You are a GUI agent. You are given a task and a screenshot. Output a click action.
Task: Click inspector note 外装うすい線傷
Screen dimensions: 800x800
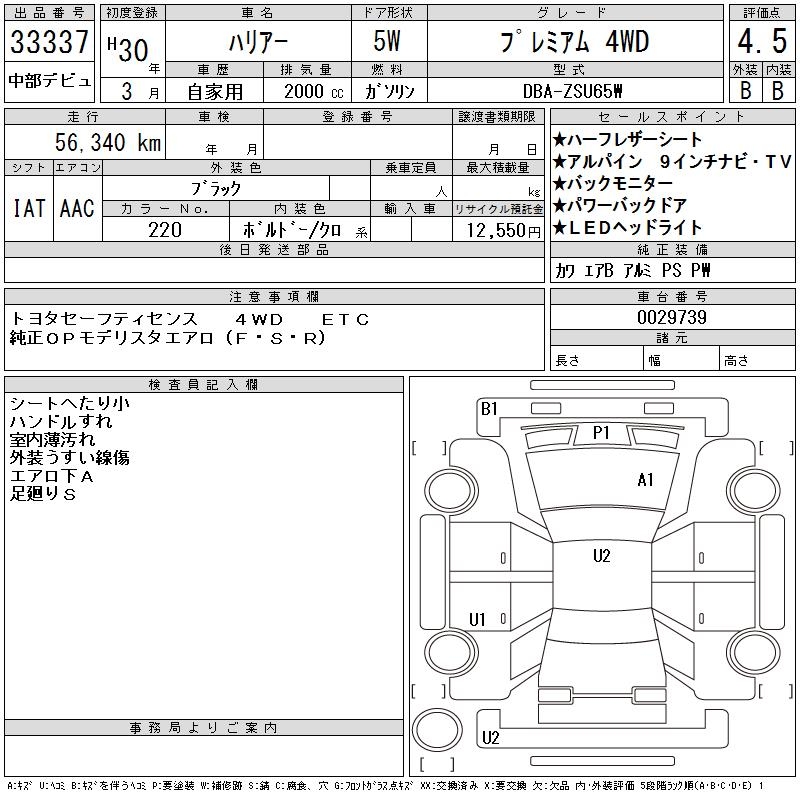pyautogui.click(x=70, y=458)
